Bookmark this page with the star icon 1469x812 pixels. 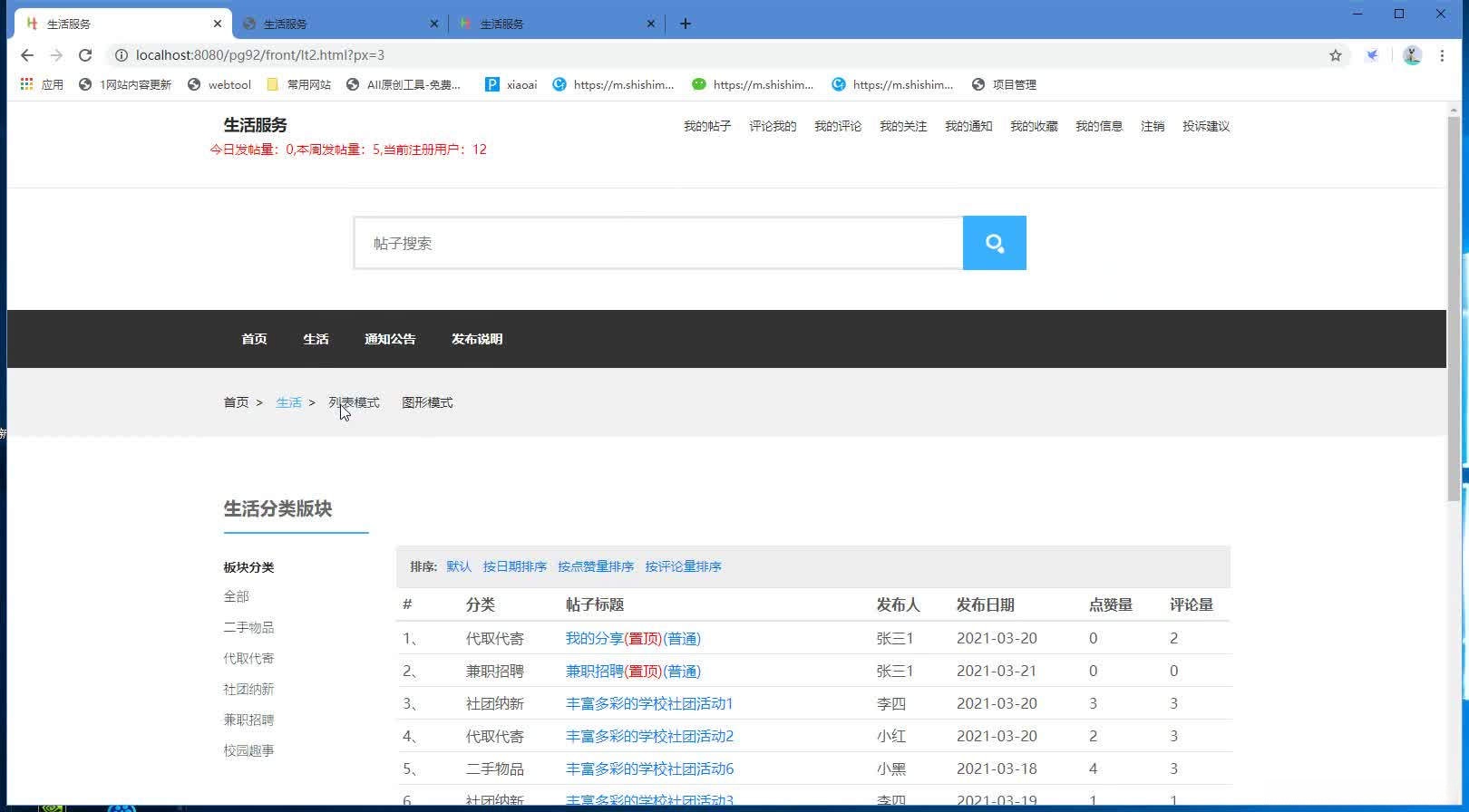pos(1335,55)
